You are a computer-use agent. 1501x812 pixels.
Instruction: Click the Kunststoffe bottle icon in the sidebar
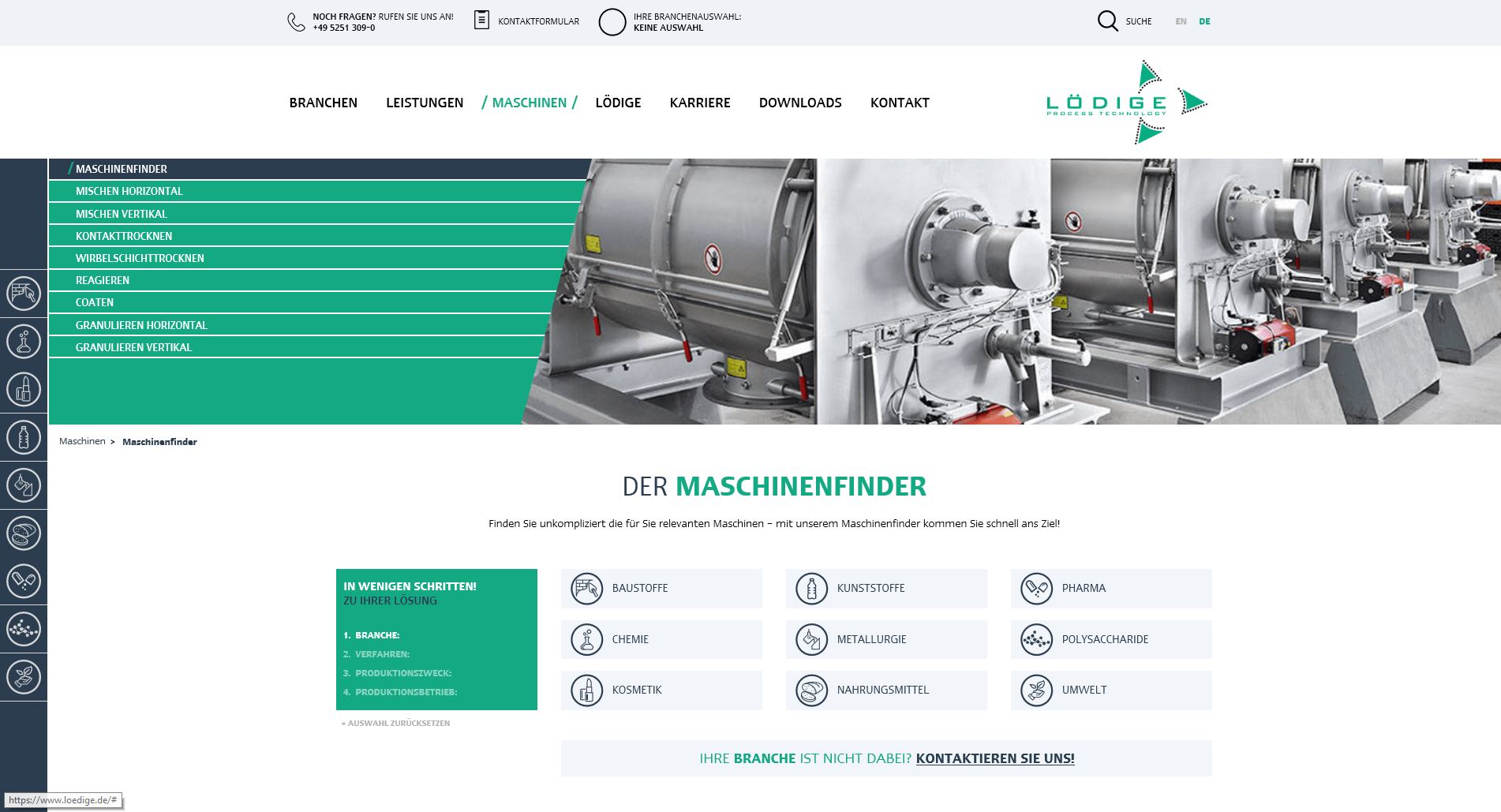pos(24,438)
